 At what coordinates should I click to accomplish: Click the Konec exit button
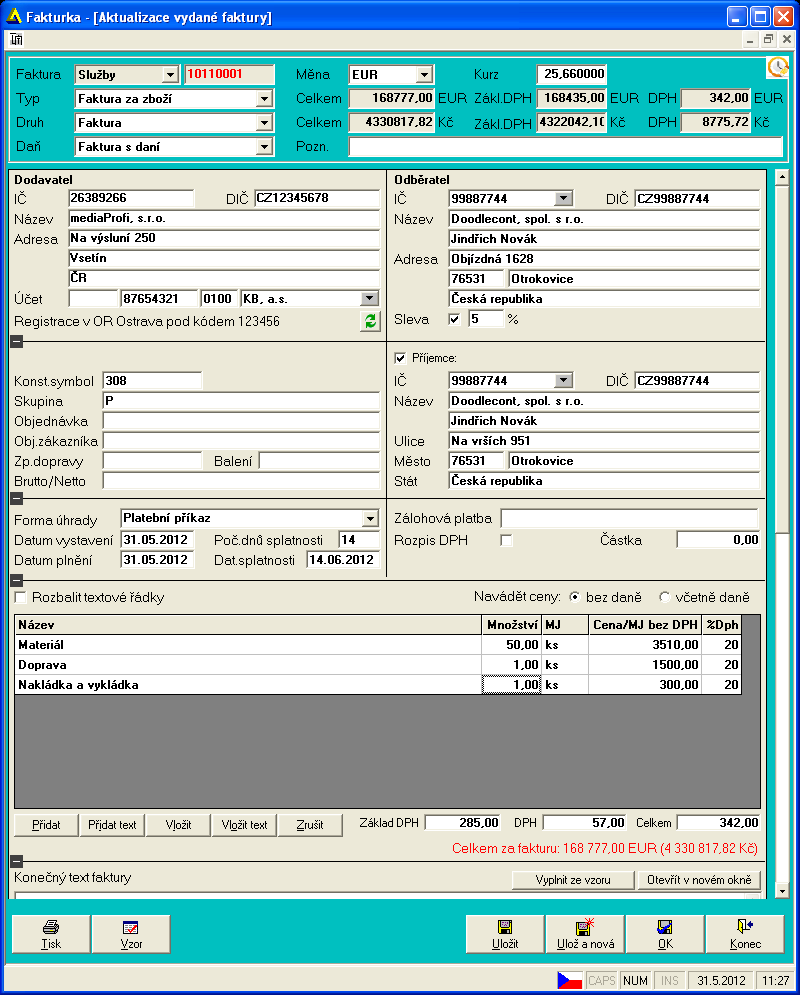745,934
